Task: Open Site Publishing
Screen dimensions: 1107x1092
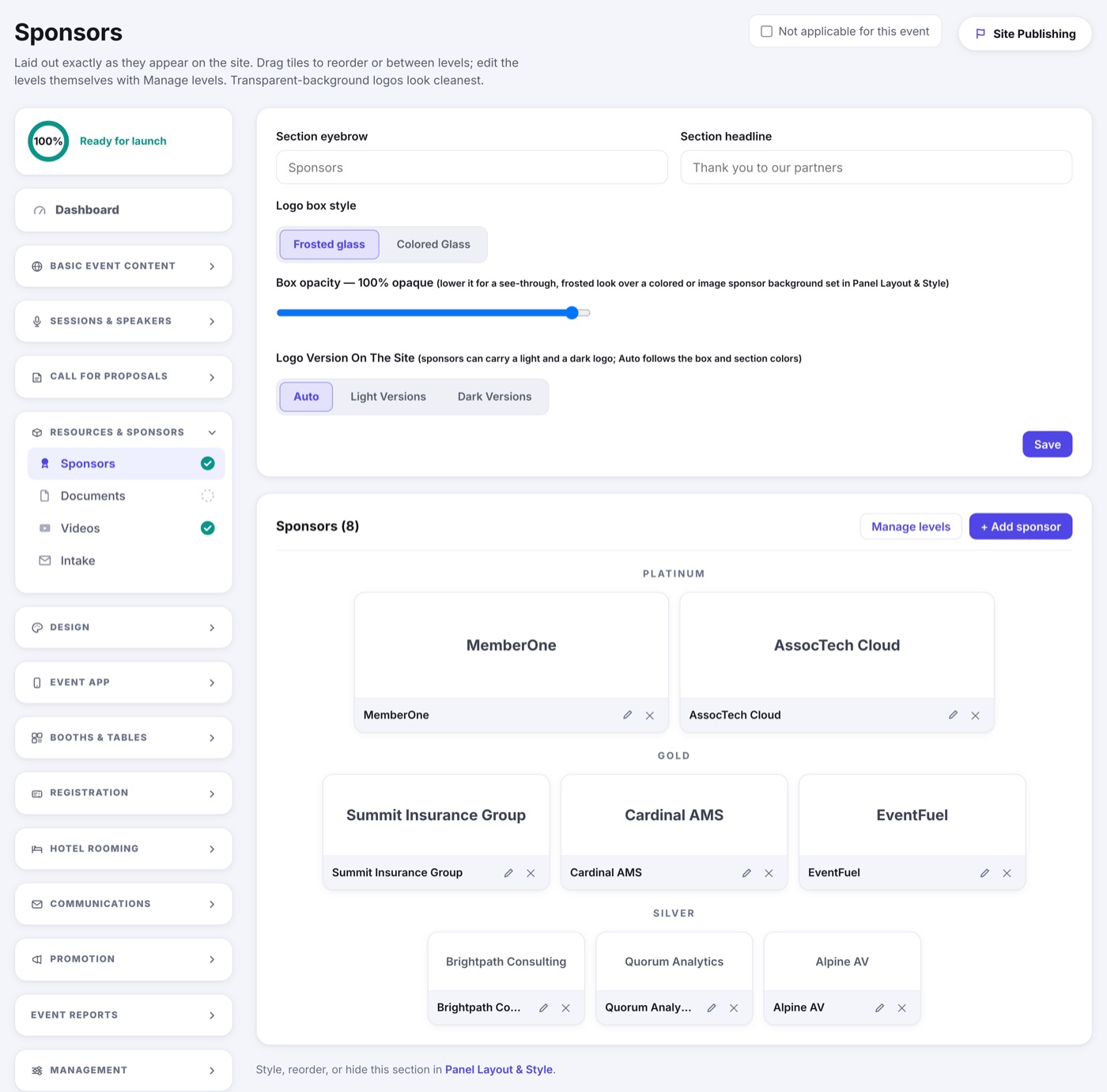Action: coord(1026,34)
